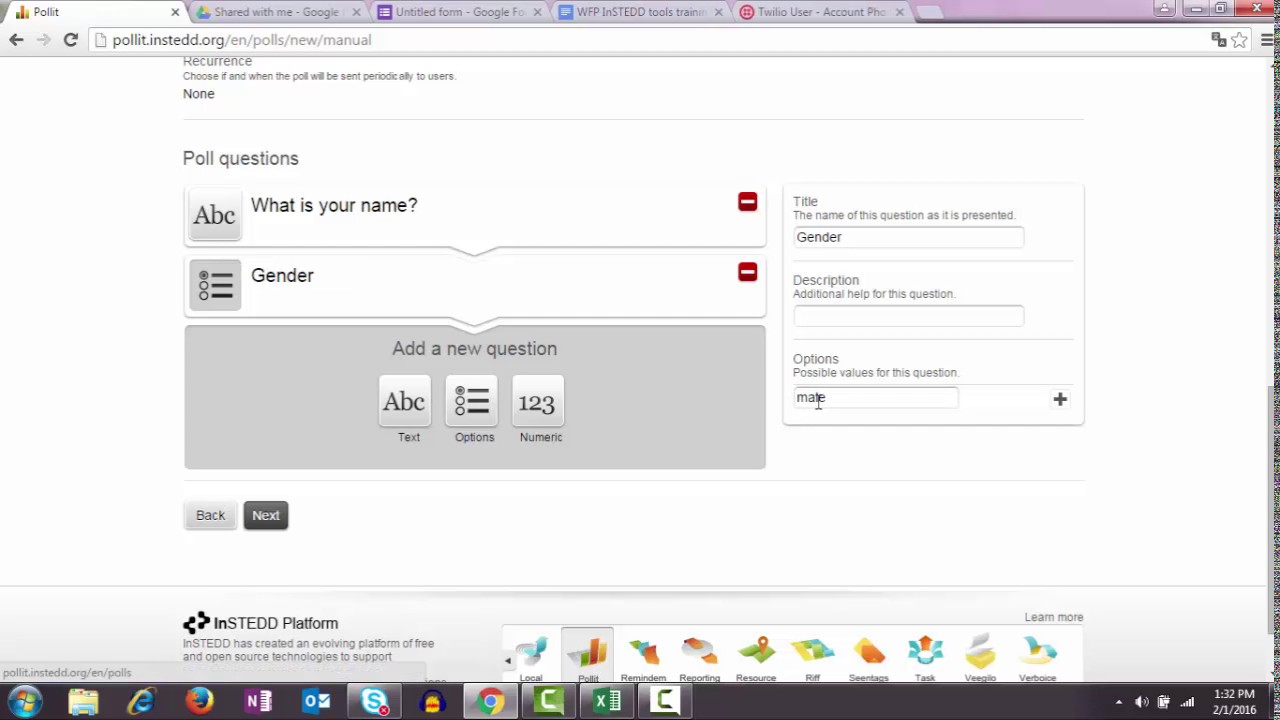This screenshot has width=1280, height=720.
Task: Remove the 'What is your name?' question
Action: pyautogui.click(x=747, y=202)
